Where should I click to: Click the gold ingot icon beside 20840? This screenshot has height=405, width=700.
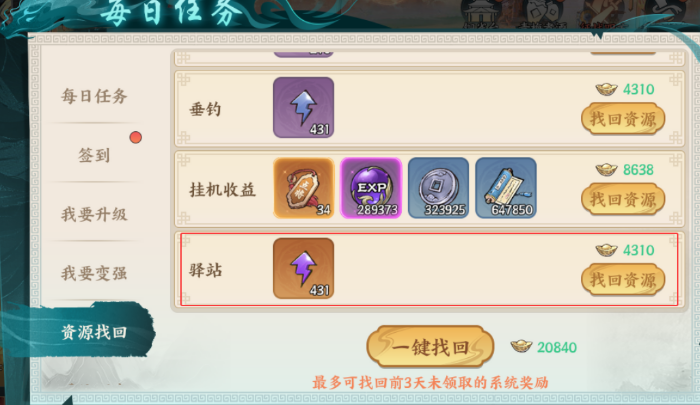(x=521, y=346)
